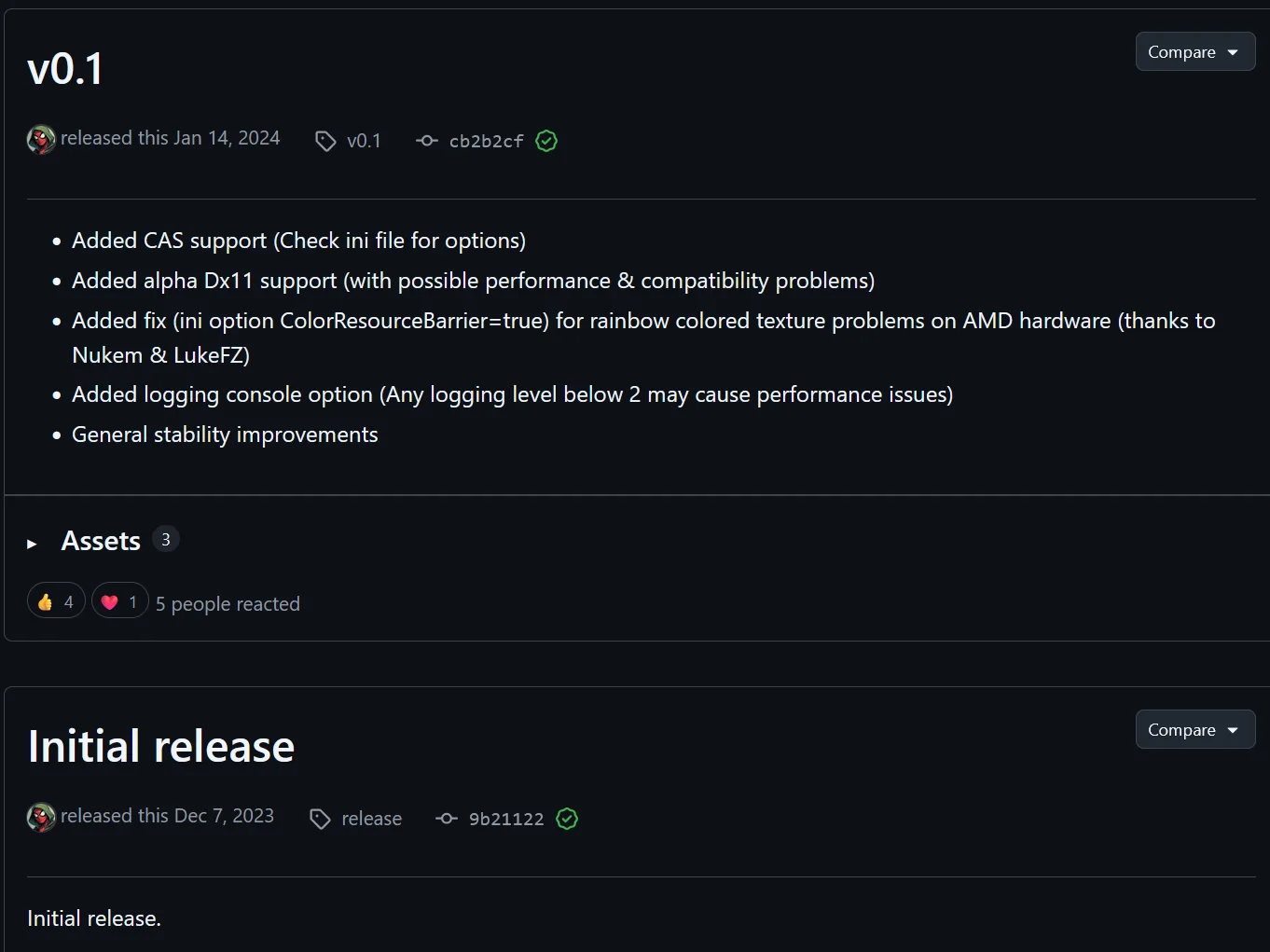Open the Initial release title link

click(x=161, y=746)
